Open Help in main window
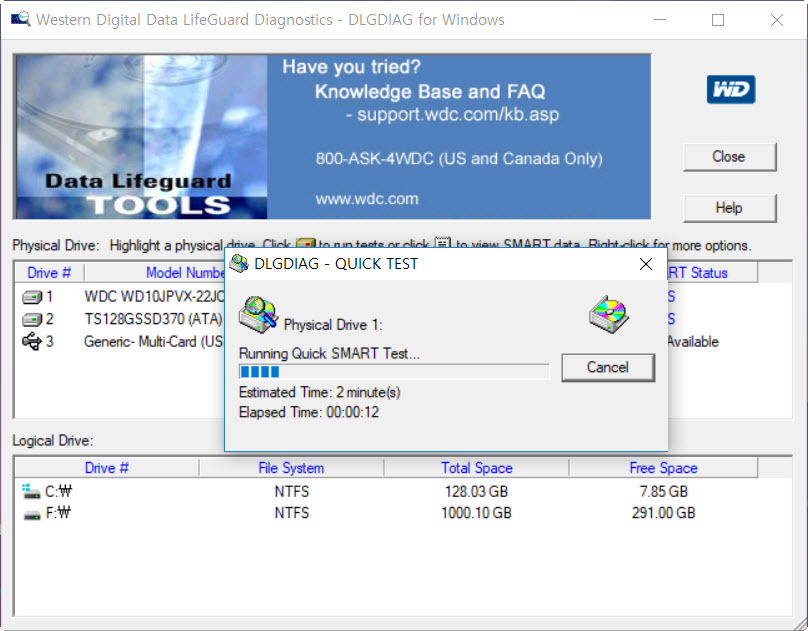Viewport: 808px width, 631px height. coord(729,208)
